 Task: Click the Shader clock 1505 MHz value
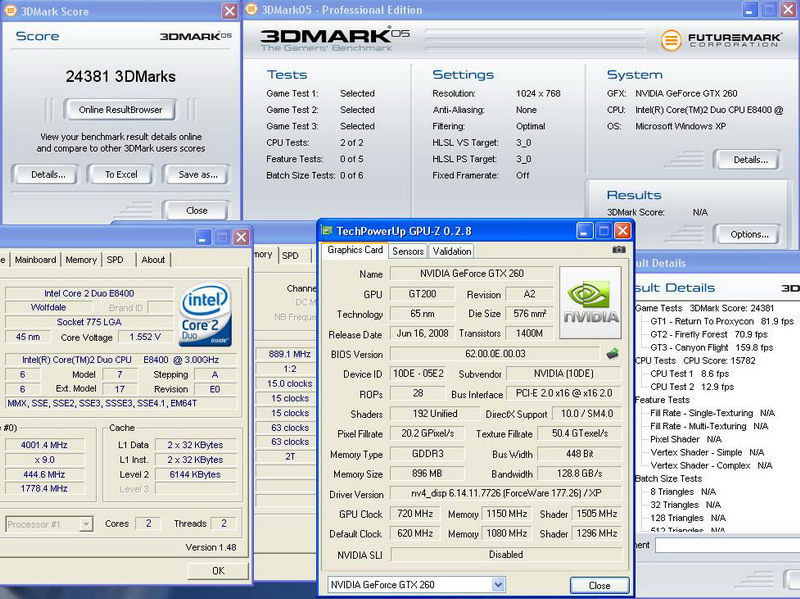coord(596,513)
